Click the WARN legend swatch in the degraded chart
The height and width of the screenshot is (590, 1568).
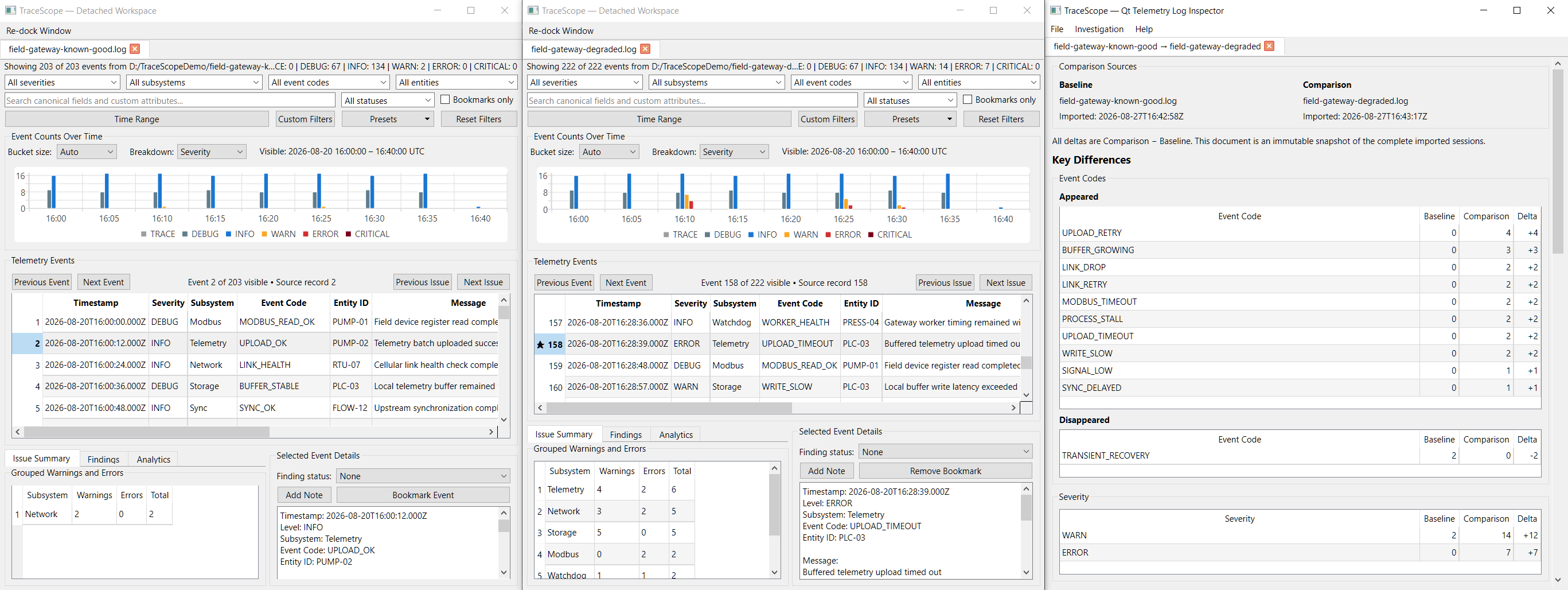(x=787, y=235)
